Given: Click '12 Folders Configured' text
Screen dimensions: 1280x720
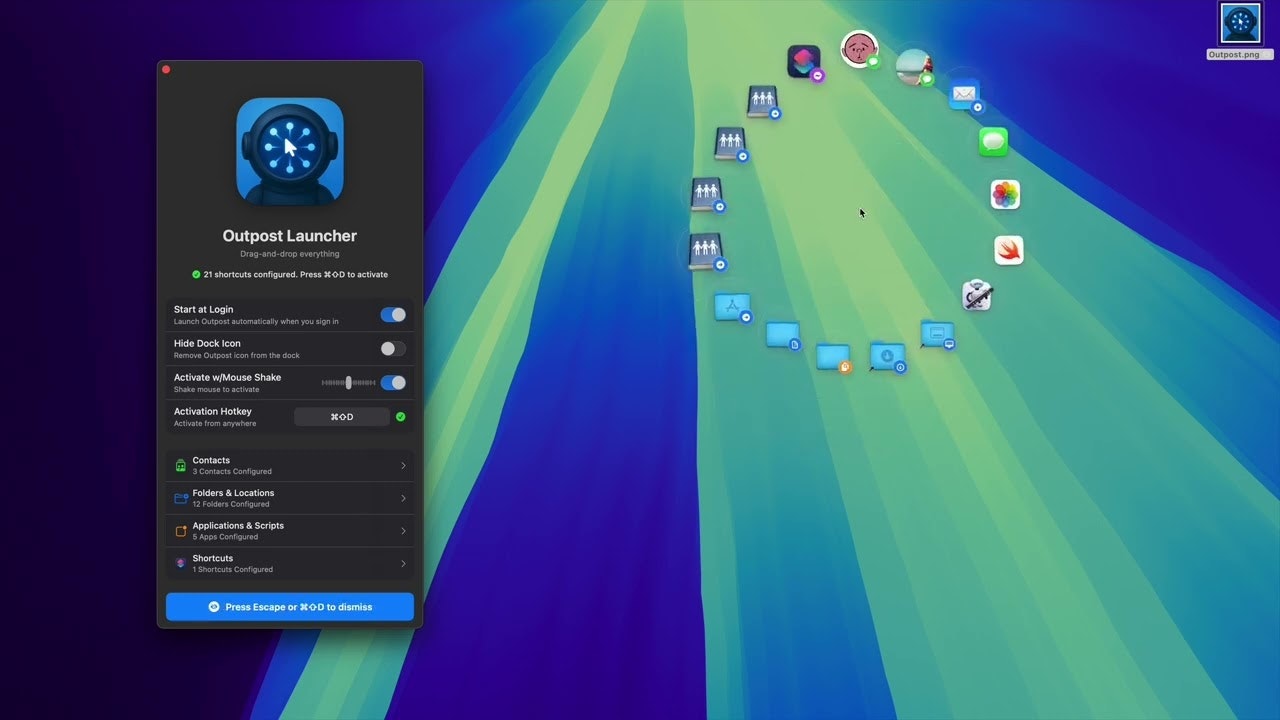Looking at the screenshot, I should [231, 504].
